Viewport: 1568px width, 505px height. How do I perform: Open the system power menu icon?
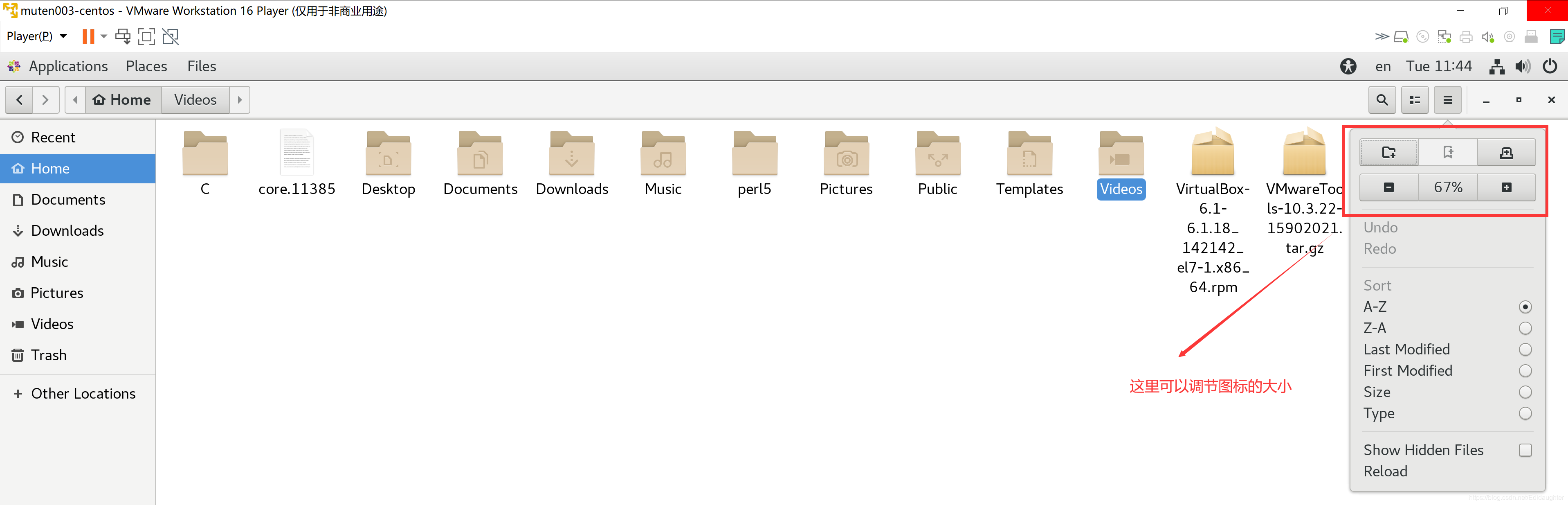click(x=1550, y=66)
